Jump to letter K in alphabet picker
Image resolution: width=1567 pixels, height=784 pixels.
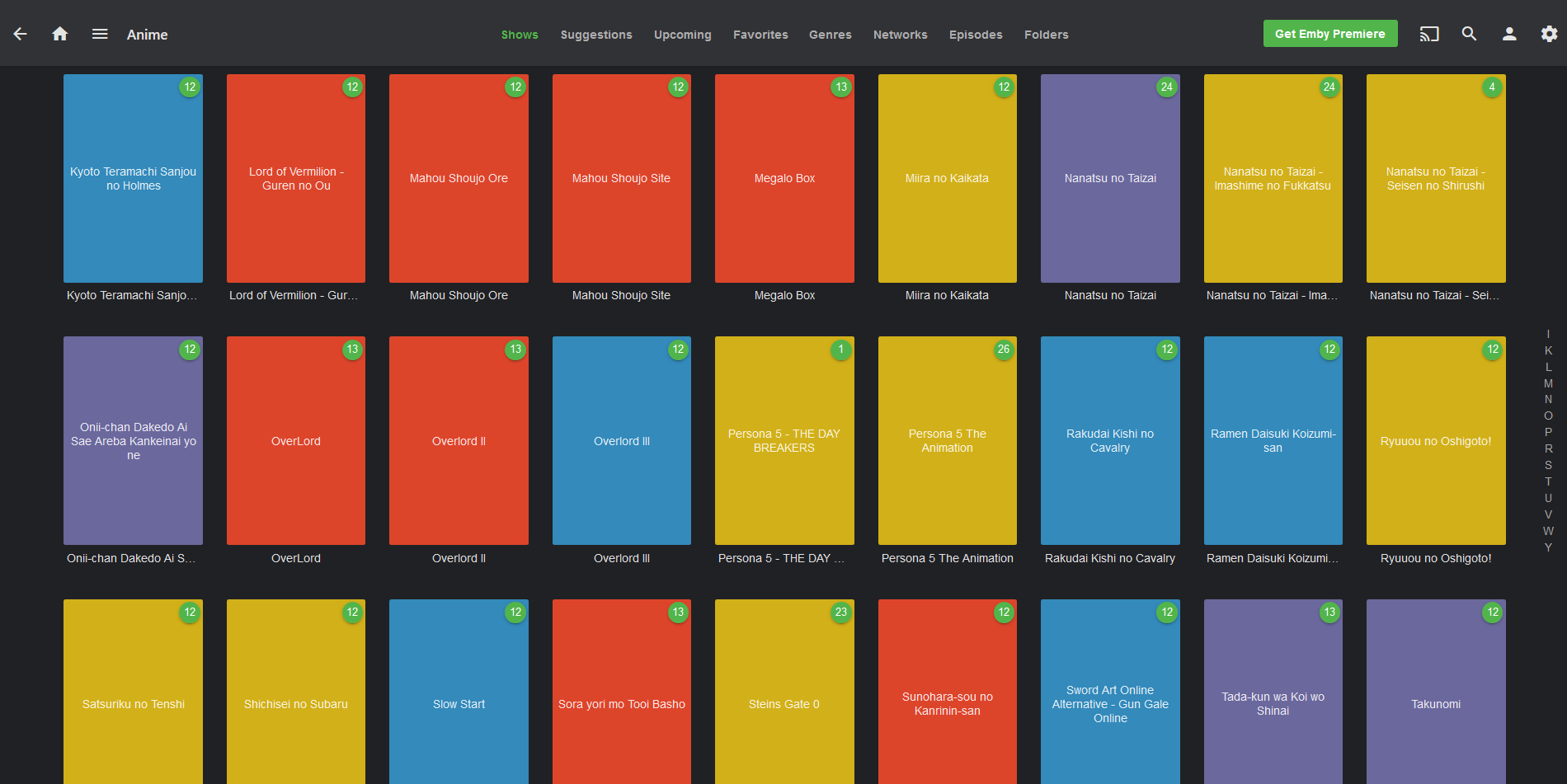[x=1549, y=350]
